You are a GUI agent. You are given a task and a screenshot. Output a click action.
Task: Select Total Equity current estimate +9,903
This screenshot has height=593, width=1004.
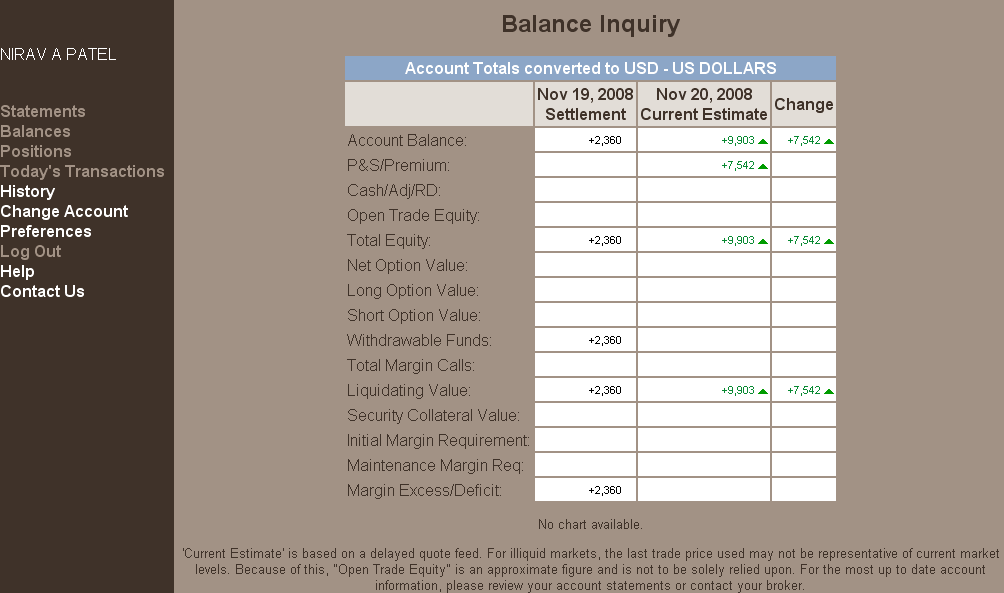738,240
